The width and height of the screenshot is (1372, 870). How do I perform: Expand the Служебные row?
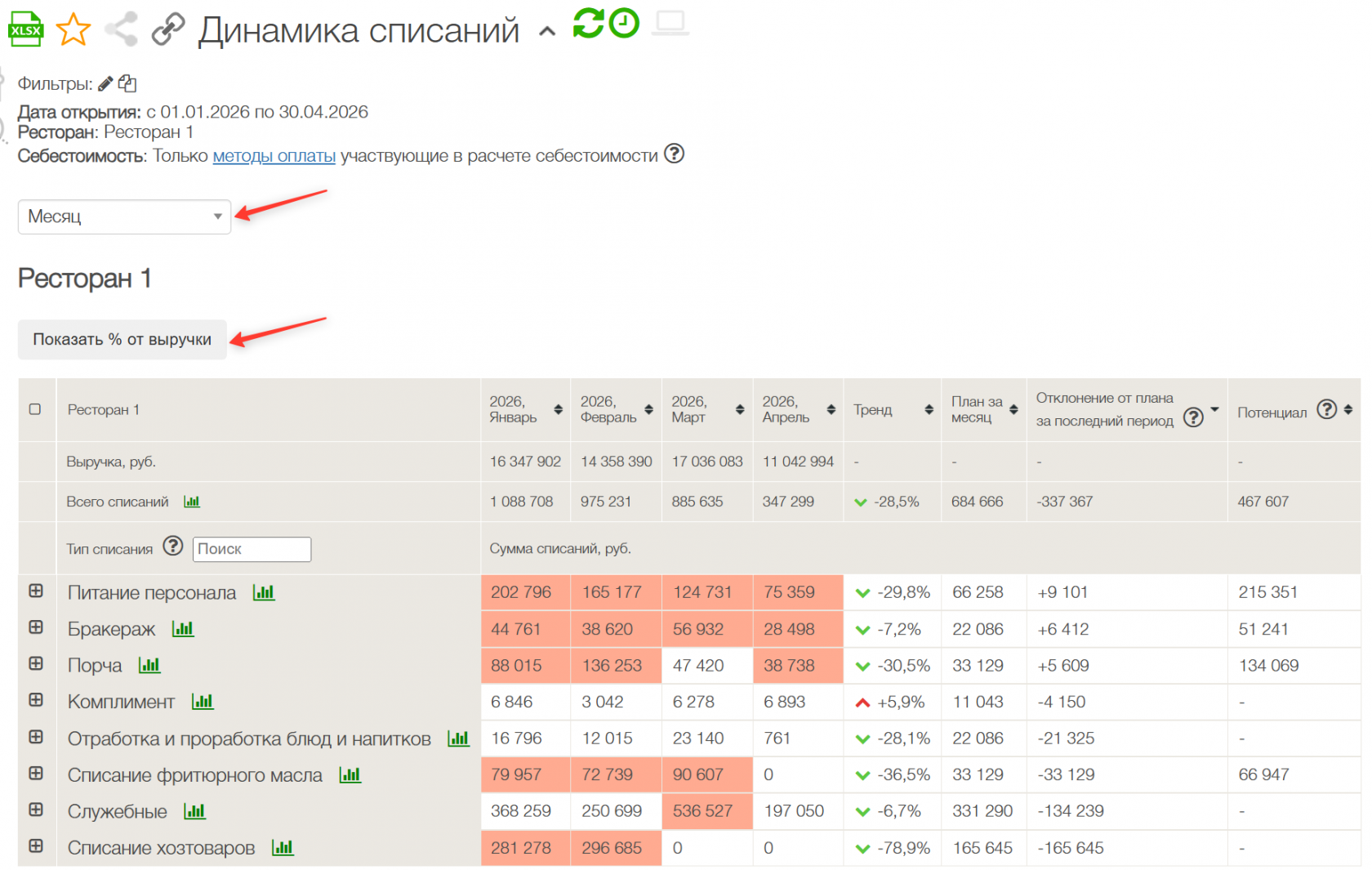point(36,810)
